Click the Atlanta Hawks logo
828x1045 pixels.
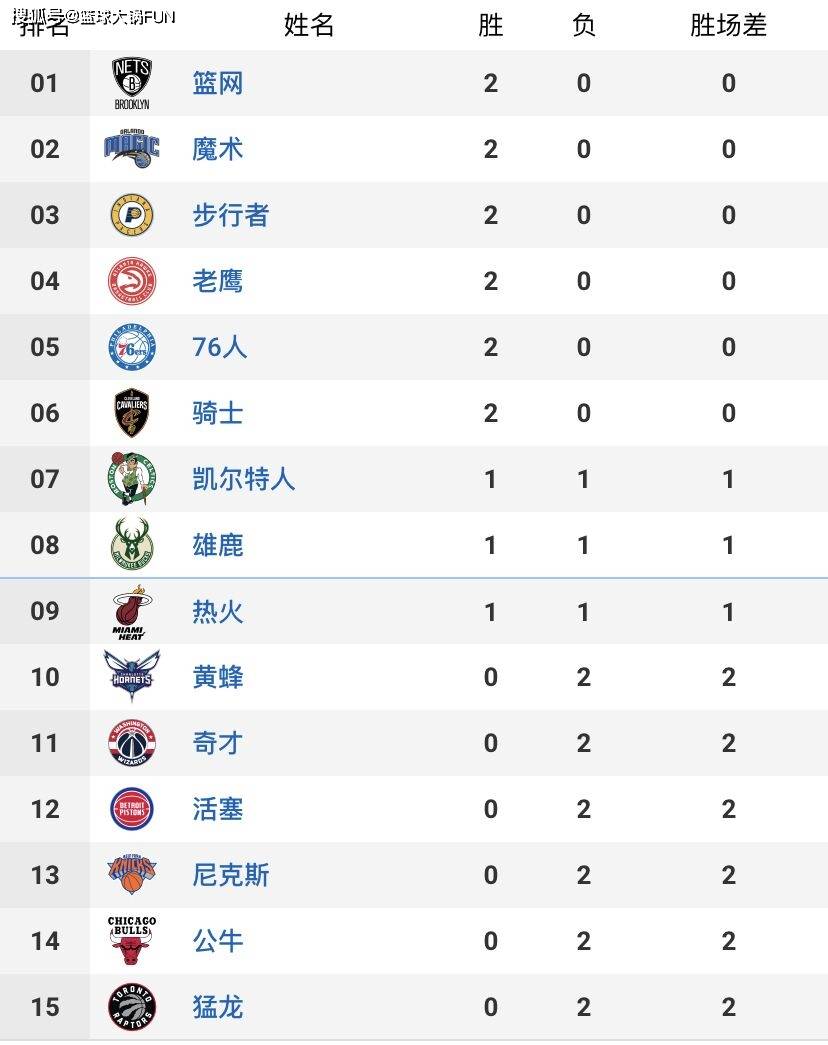click(132, 281)
